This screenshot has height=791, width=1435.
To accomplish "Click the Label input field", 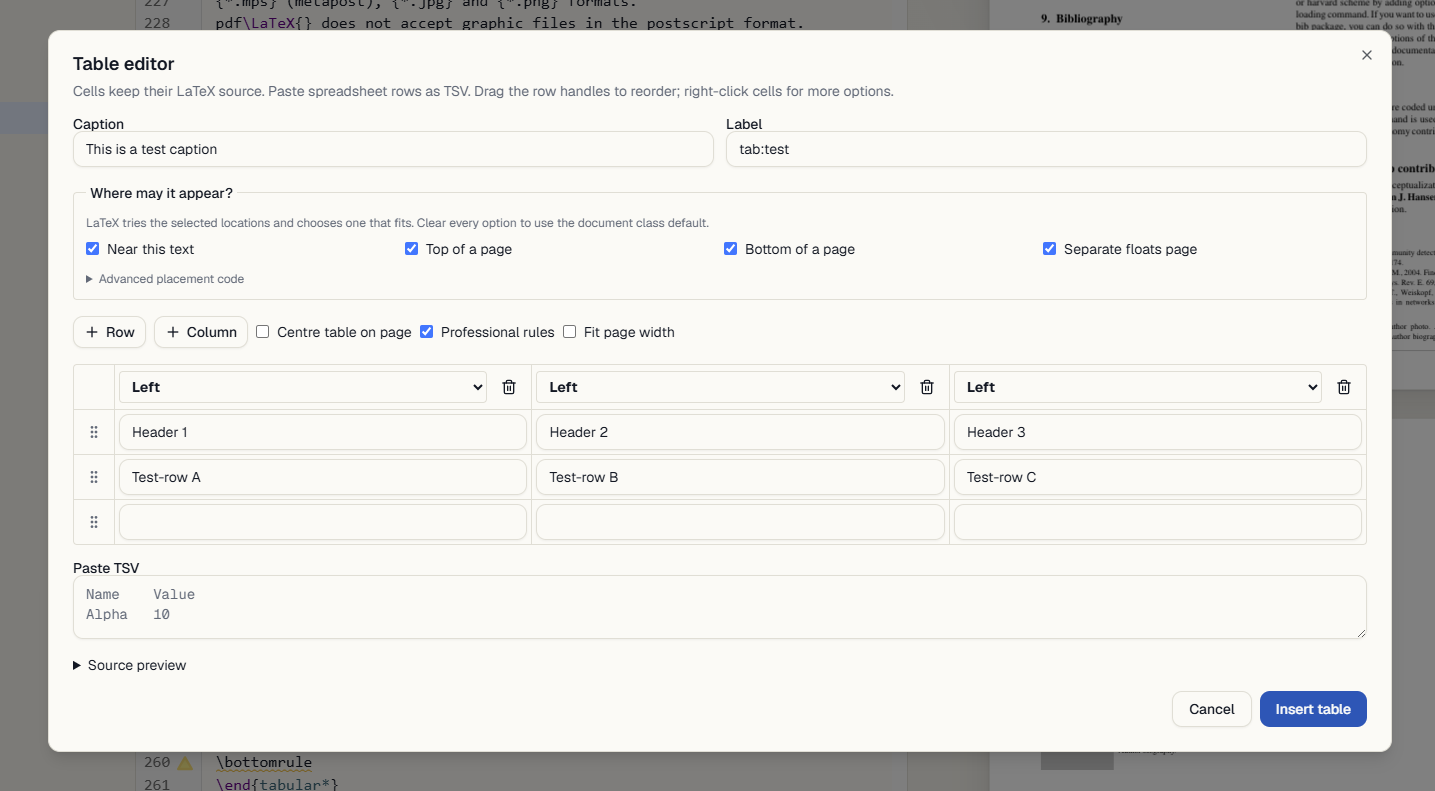I will [x=1046, y=149].
